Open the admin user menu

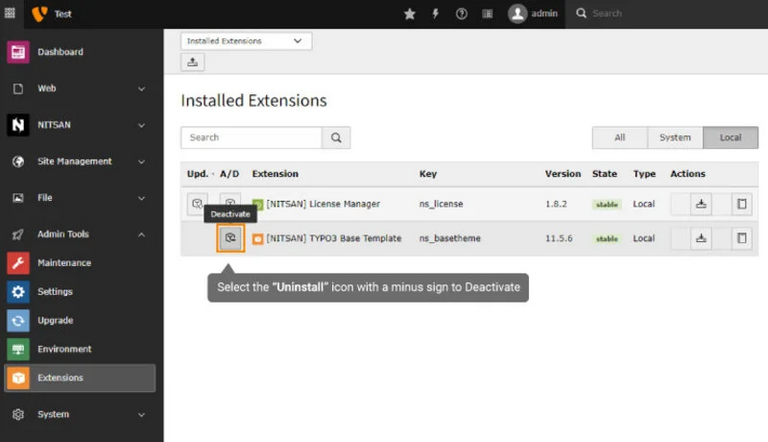pyautogui.click(x=533, y=14)
